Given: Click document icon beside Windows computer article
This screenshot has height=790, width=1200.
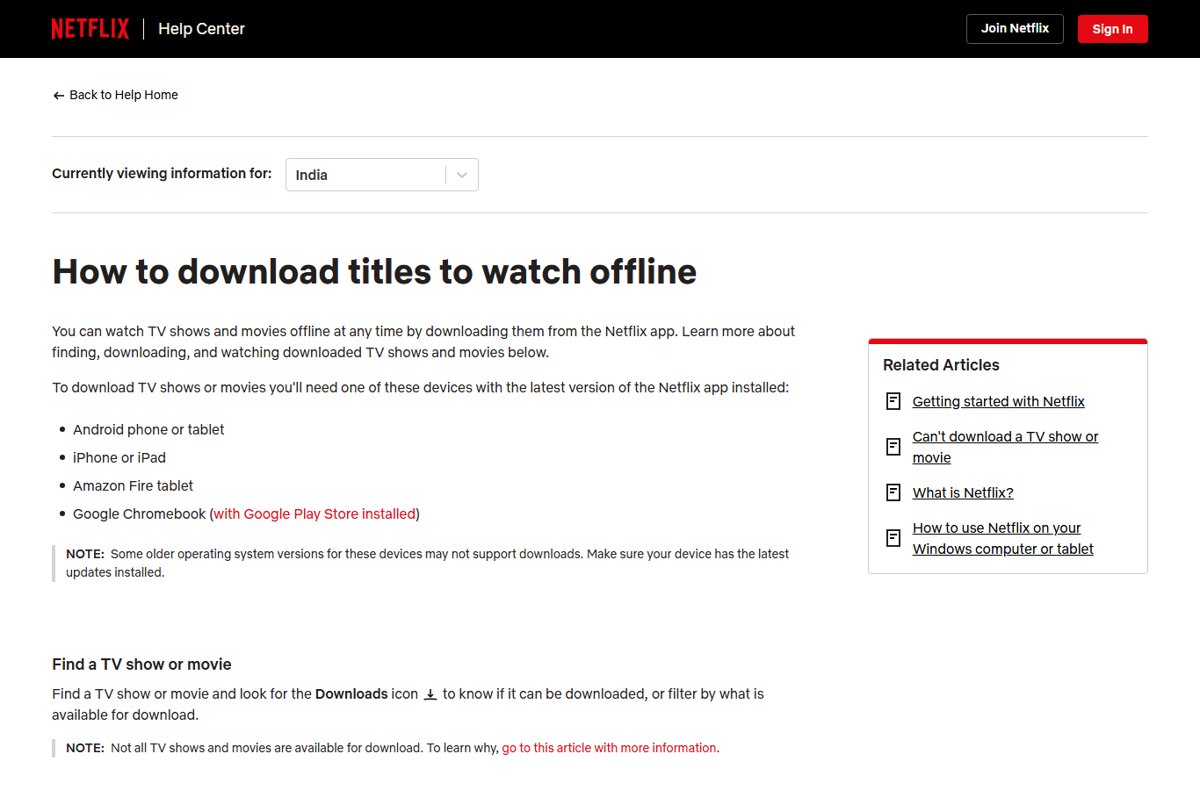Looking at the screenshot, I should coord(893,538).
